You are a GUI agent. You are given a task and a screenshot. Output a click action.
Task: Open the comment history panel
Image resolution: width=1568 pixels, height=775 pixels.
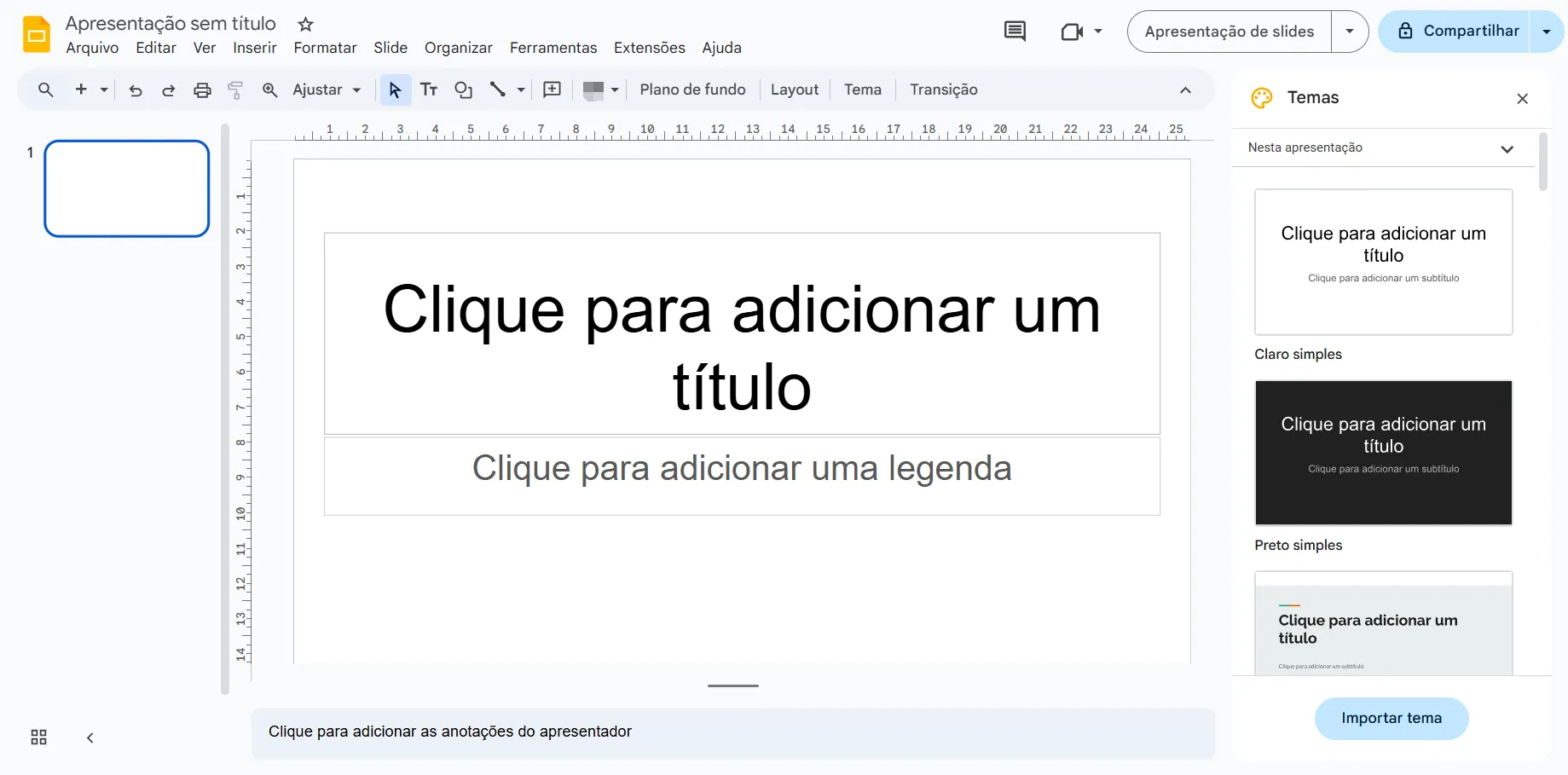(x=1014, y=31)
